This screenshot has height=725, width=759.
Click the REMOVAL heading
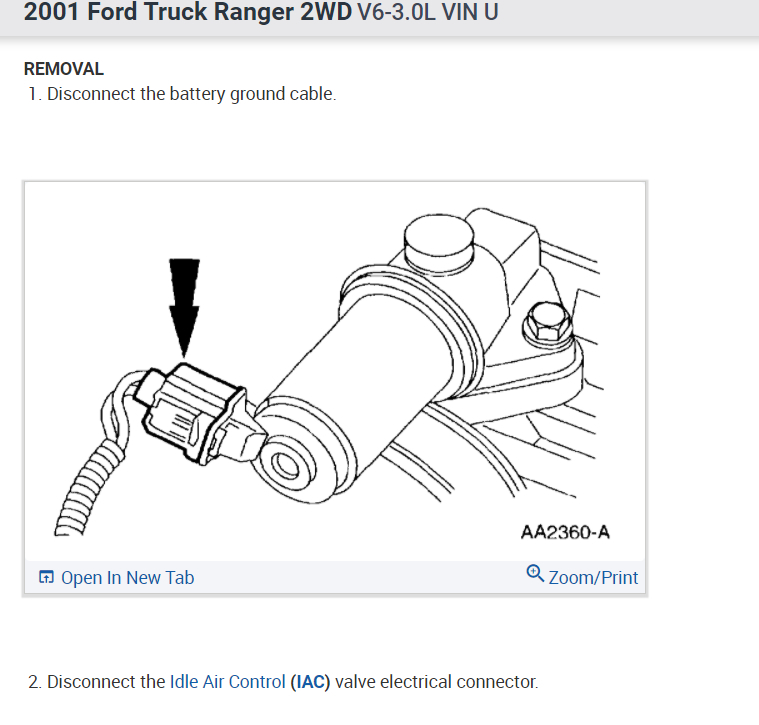click(x=63, y=69)
